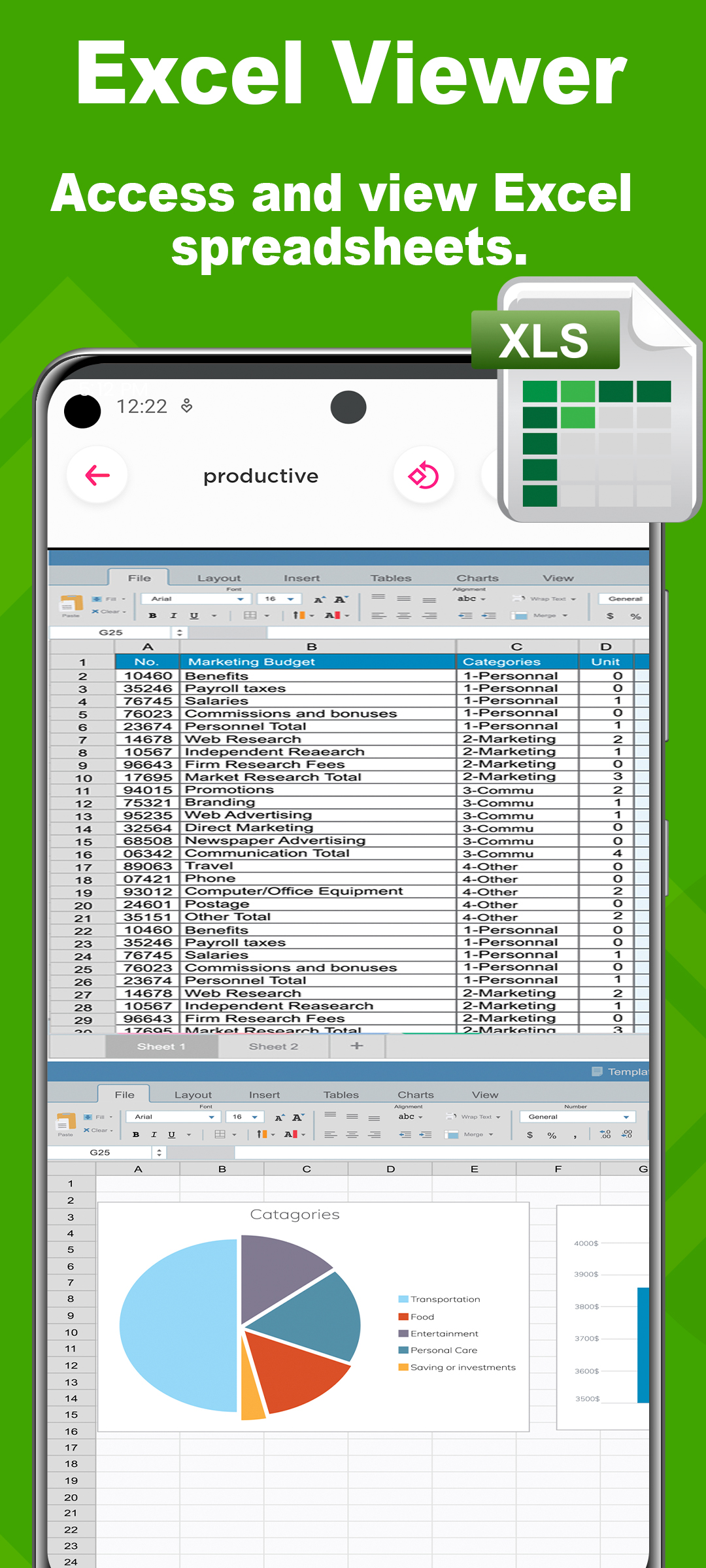Screen dimensions: 706x1568
Task: Switch to Sheet 2 tab
Action: pos(273,1047)
